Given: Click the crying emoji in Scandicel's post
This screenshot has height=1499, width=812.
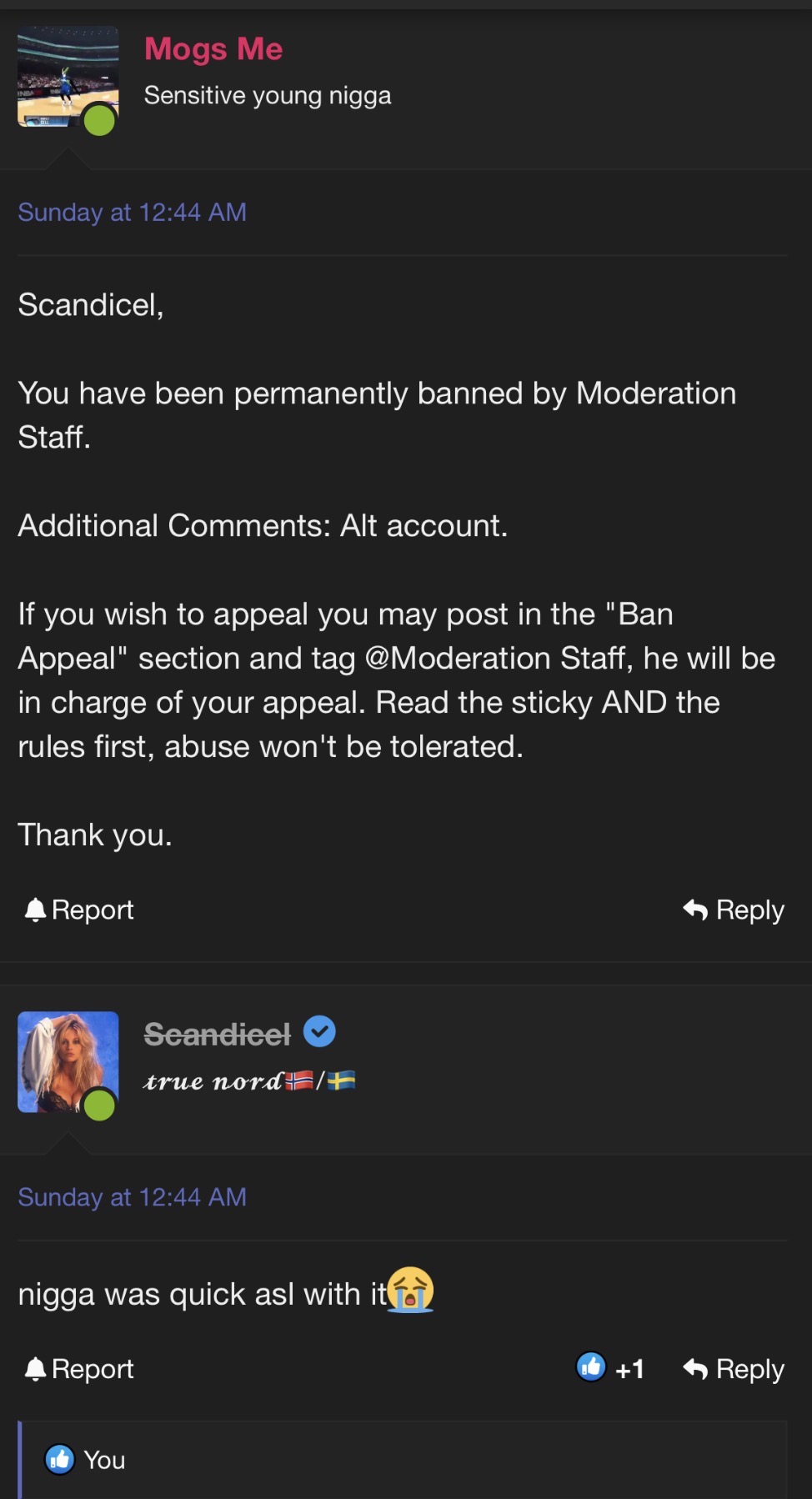Looking at the screenshot, I should 411,1290.
